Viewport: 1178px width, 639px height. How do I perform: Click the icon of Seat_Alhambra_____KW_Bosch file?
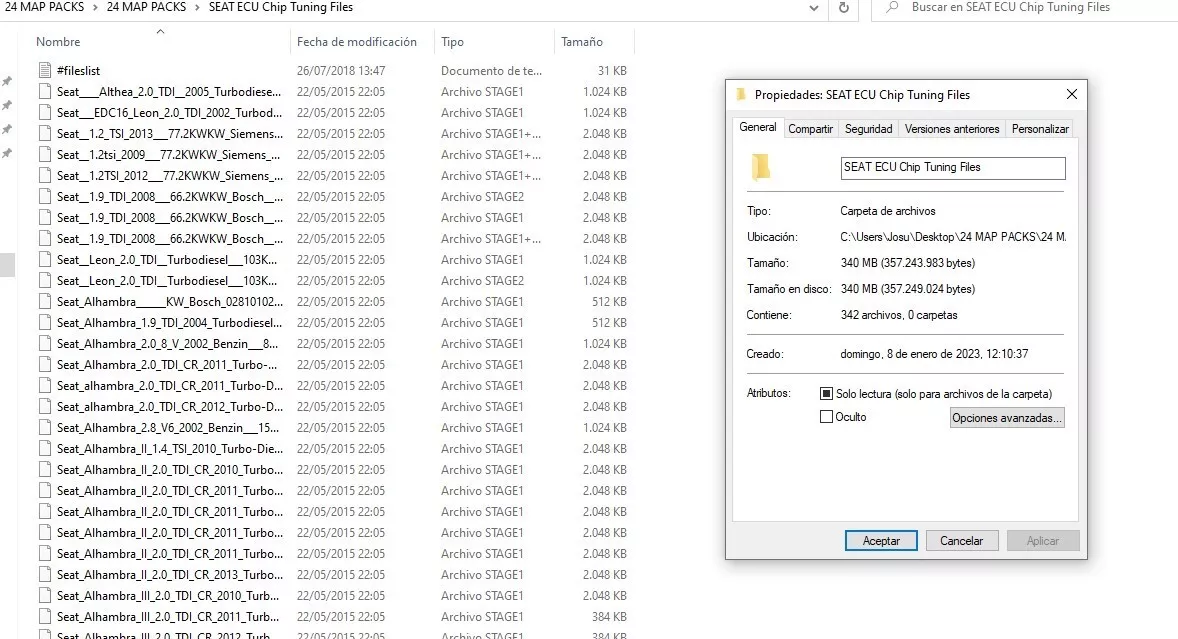click(x=45, y=302)
